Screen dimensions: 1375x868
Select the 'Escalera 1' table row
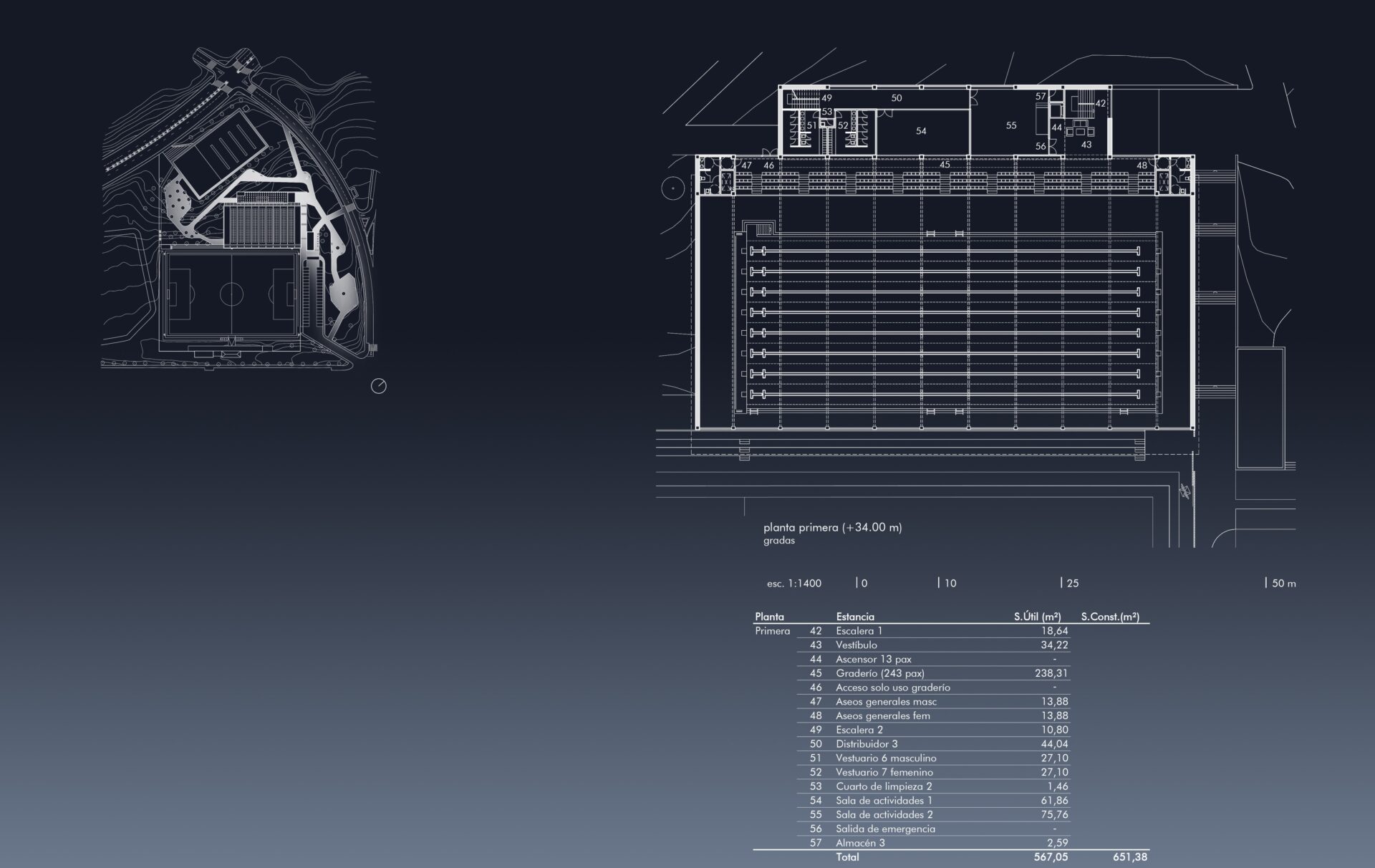934,631
